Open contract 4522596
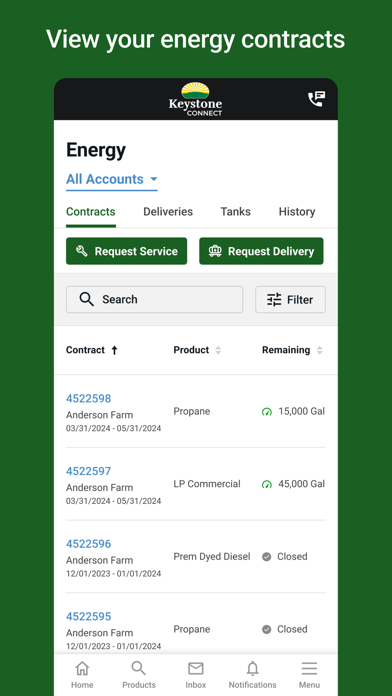Image resolution: width=392 pixels, height=696 pixels. [x=88, y=544]
